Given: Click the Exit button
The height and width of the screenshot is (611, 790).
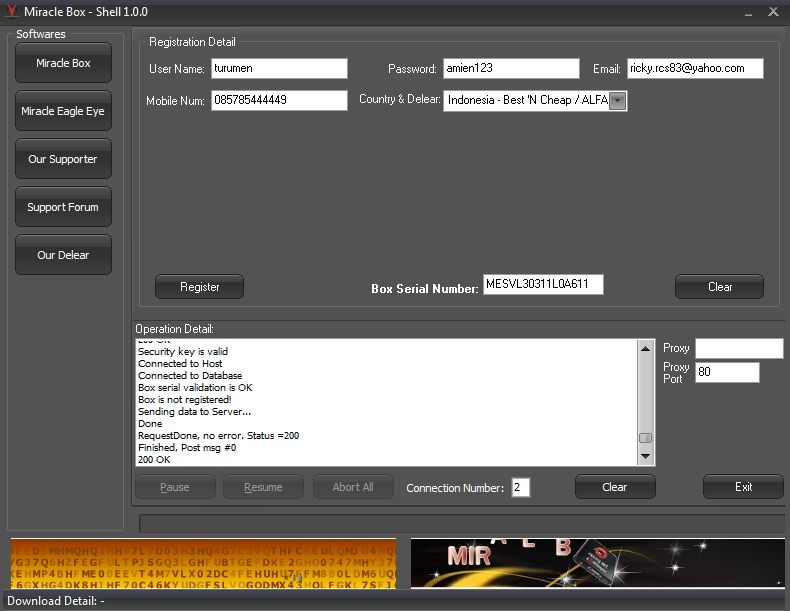Looking at the screenshot, I should (x=743, y=487).
